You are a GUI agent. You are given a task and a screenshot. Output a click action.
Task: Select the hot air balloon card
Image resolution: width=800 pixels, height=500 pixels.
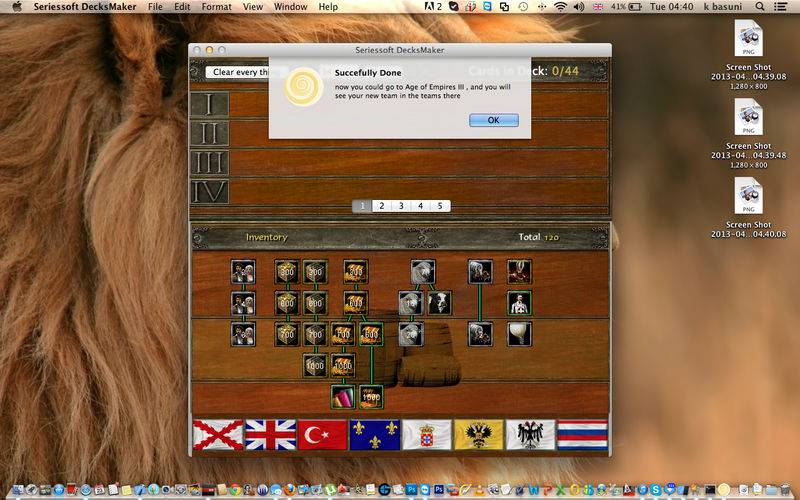(519, 334)
